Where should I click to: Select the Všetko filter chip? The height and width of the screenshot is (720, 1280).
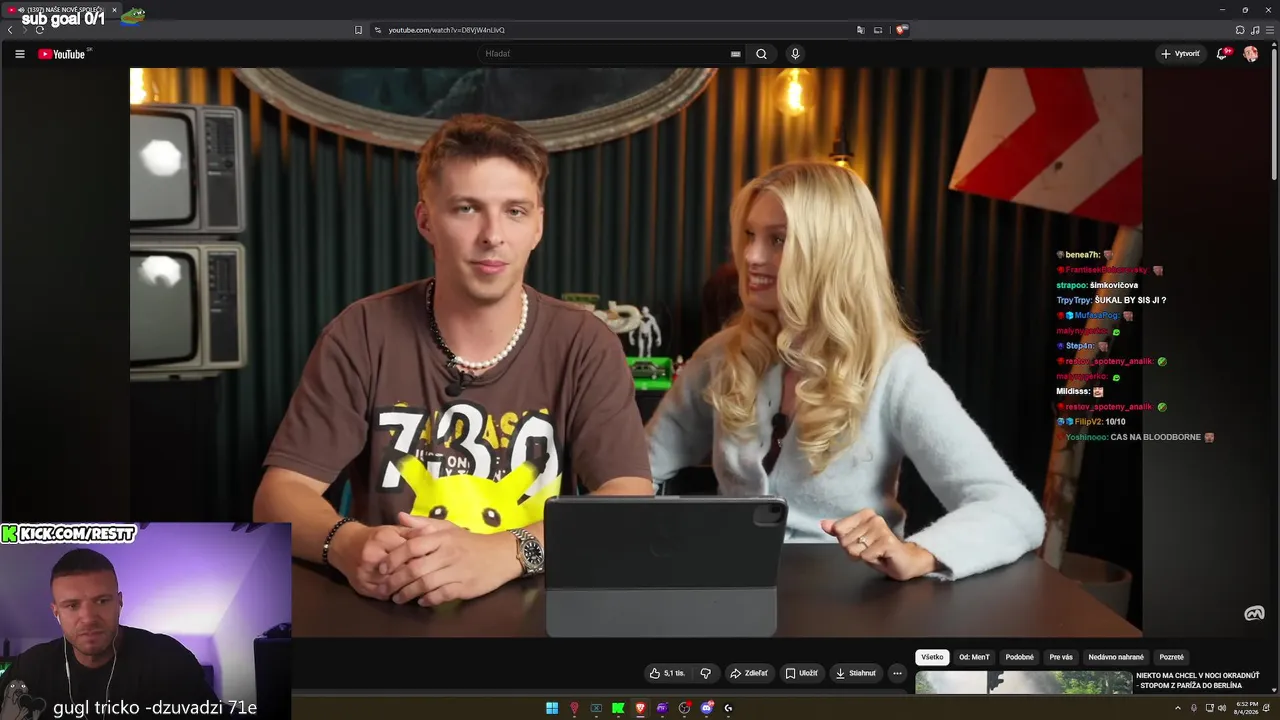(932, 657)
